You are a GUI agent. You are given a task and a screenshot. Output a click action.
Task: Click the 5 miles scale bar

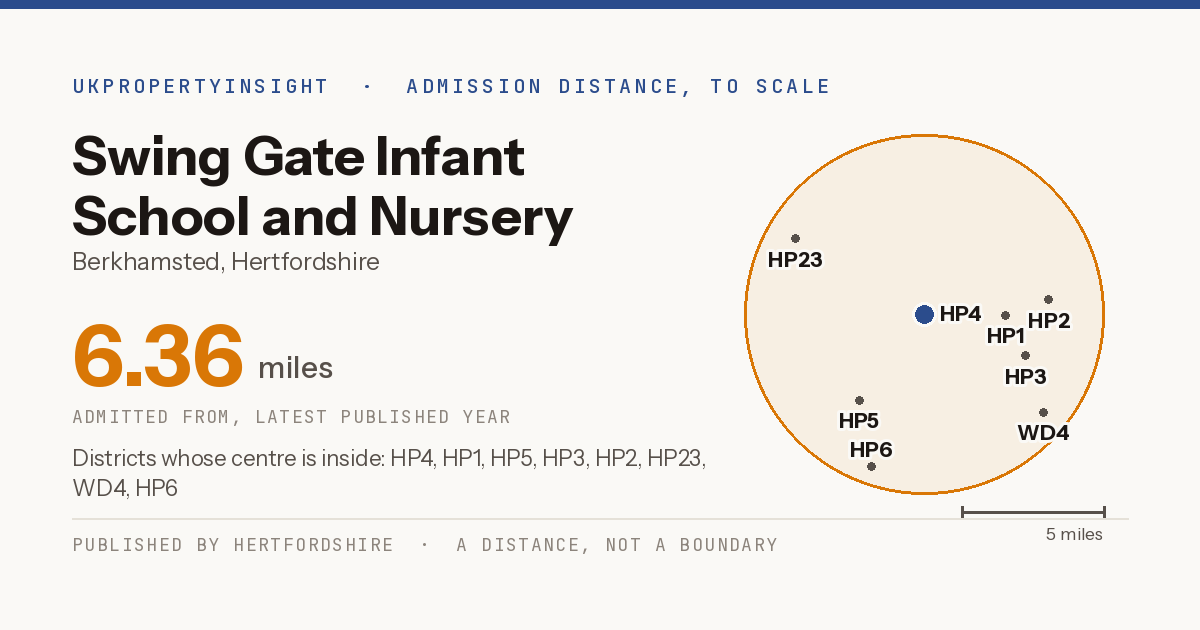1033,512
